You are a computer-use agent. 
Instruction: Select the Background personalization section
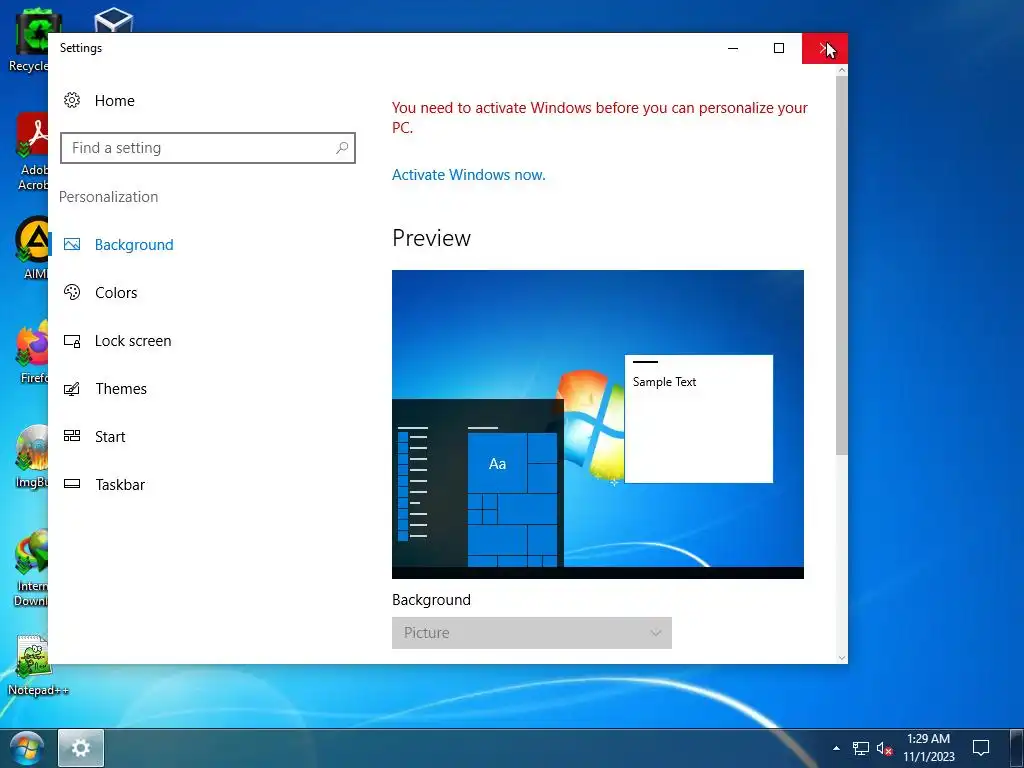click(134, 245)
